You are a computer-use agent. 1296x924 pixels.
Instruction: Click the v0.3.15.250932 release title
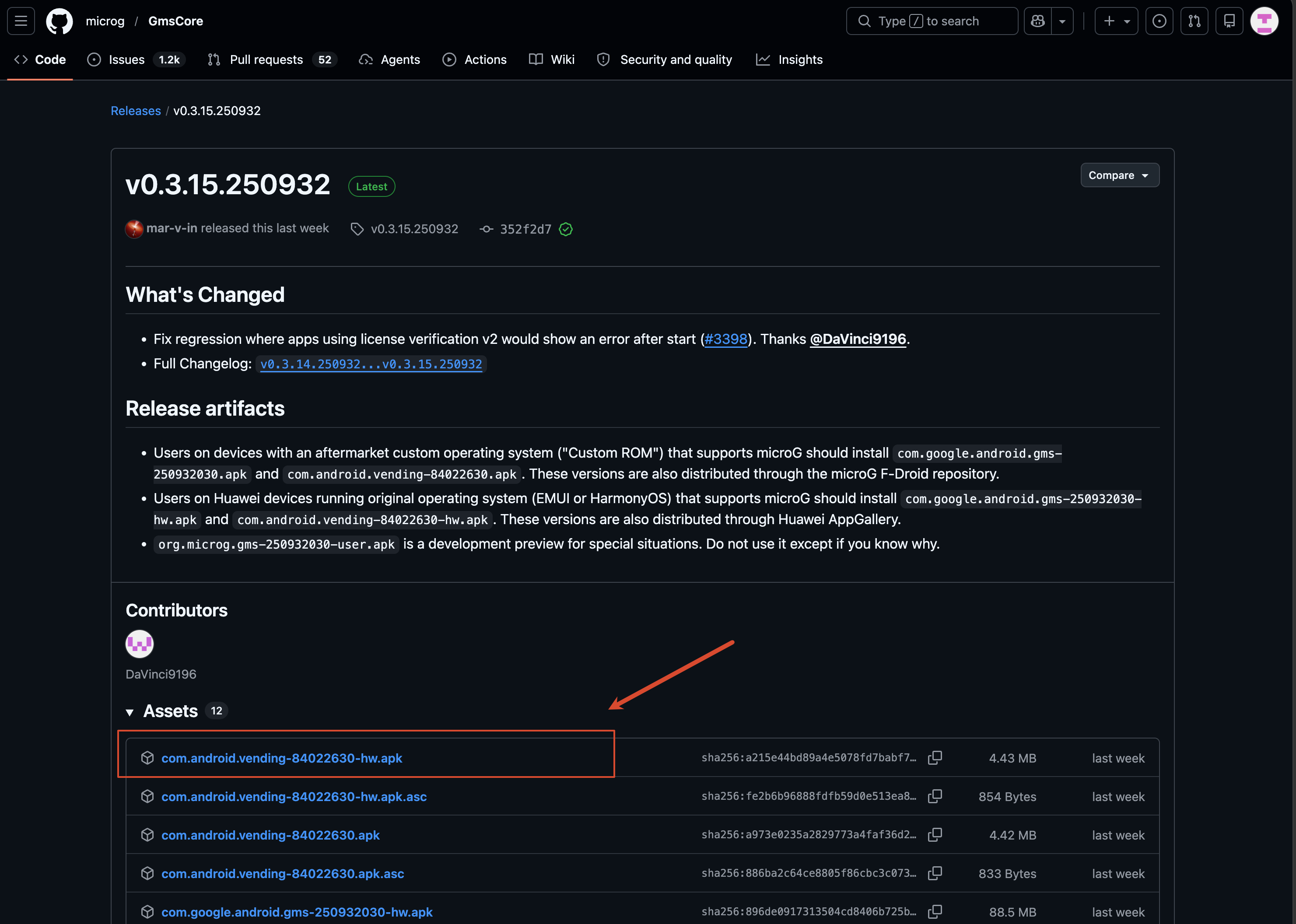coord(228,184)
